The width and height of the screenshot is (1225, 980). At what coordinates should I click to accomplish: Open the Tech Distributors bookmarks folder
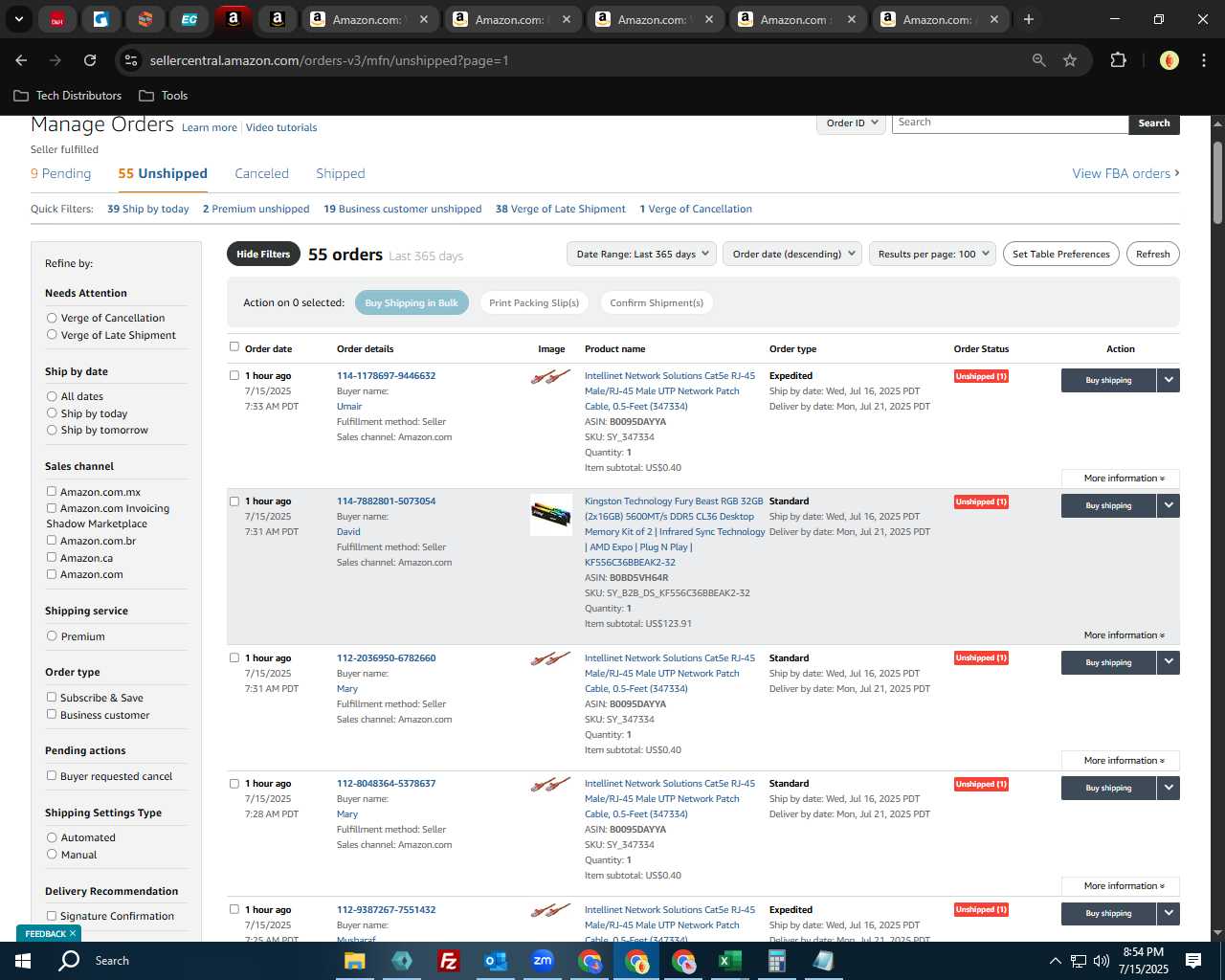coord(68,96)
